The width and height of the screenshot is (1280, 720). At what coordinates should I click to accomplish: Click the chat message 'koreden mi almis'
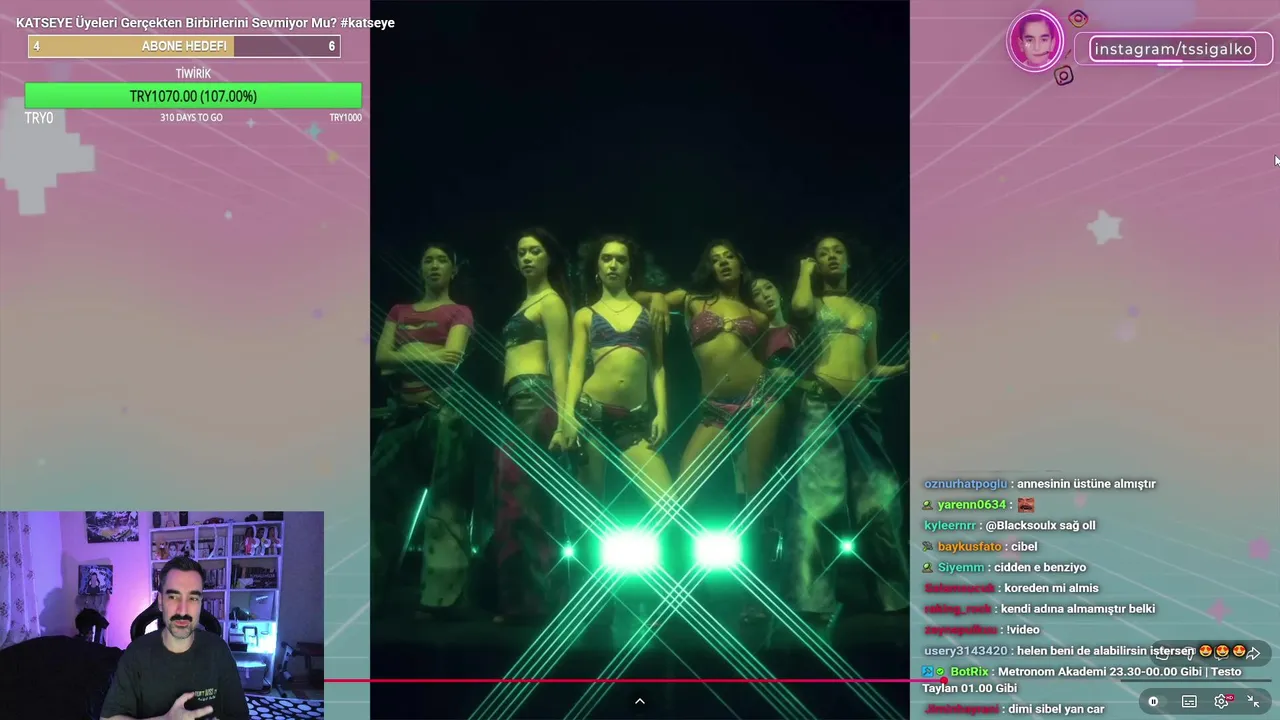click(1051, 588)
